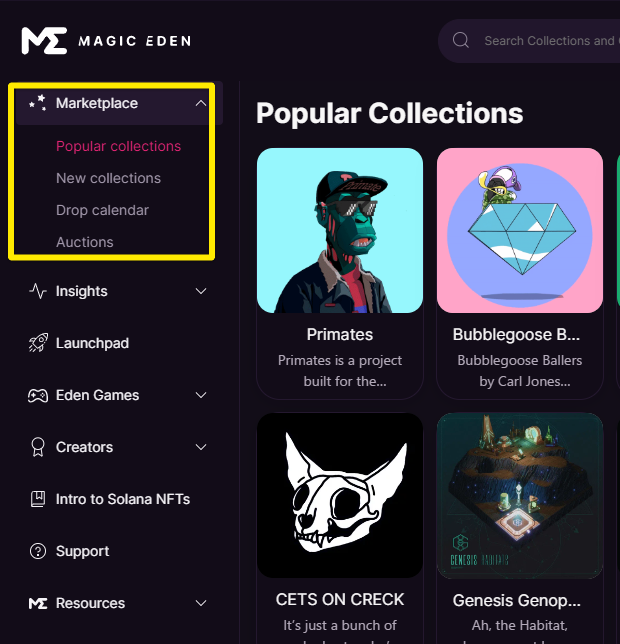
Task: Click the Marketplace sparkle stars icon
Action: point(38,103)
